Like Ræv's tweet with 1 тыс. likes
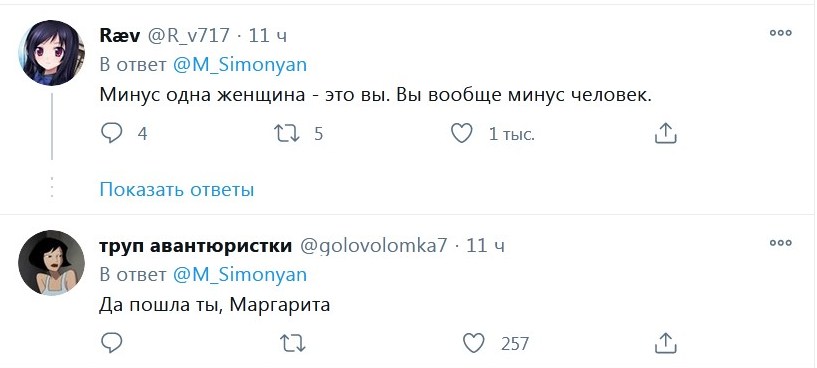The width and height of the screenshot is (817, 368). coord(461,134)
